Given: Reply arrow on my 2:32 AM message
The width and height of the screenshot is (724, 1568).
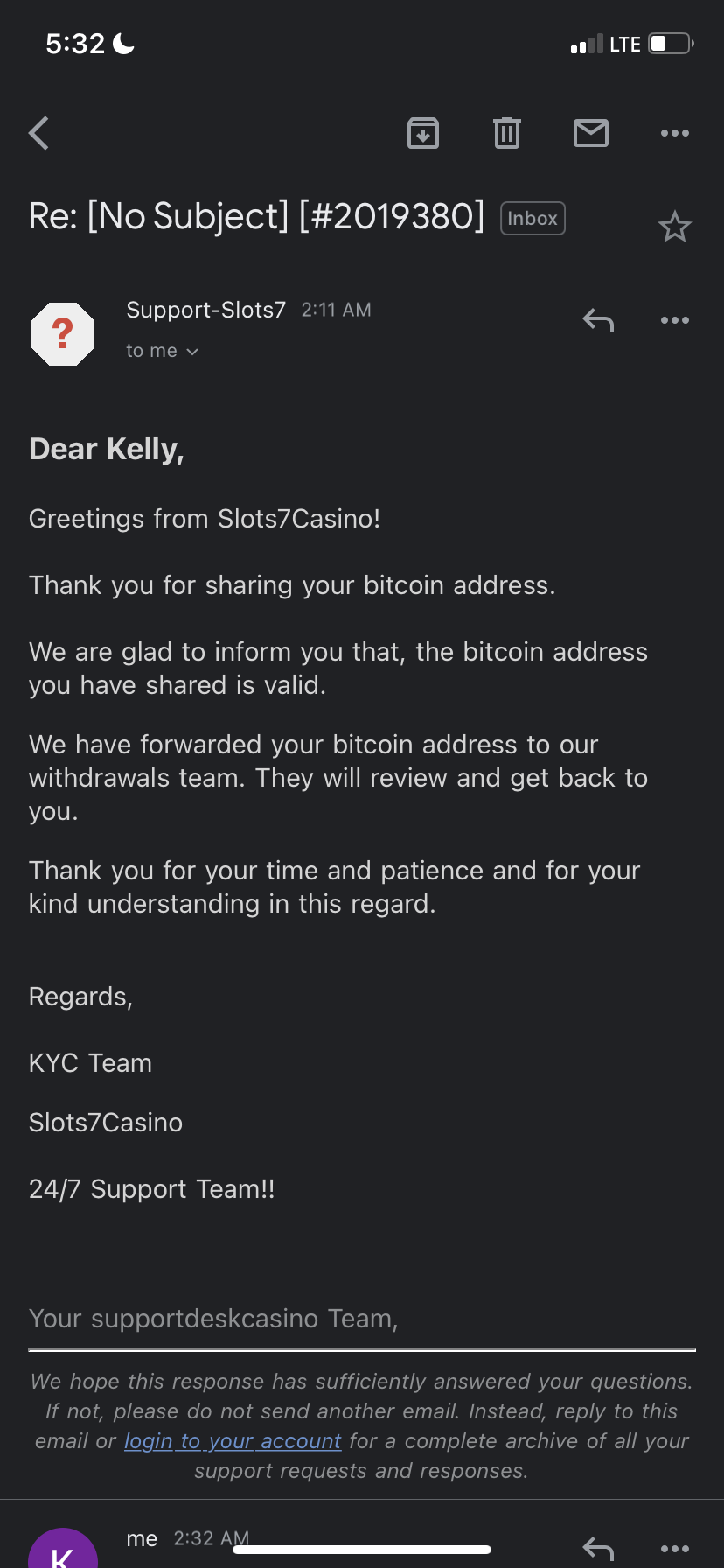Looking at the screenshot, I should 598,1548.
